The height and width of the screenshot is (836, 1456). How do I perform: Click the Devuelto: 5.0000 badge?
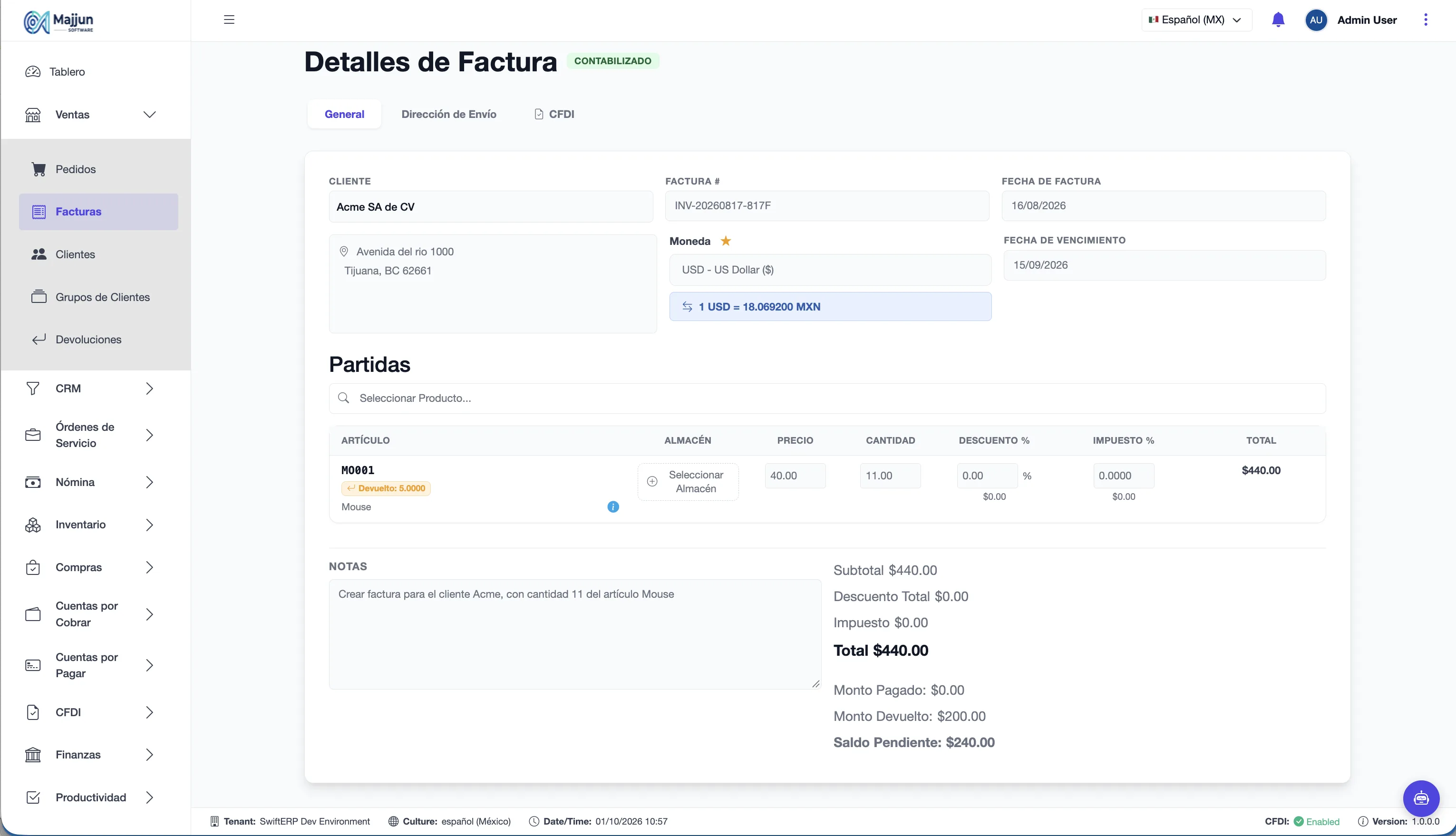(x=386, y=488)
